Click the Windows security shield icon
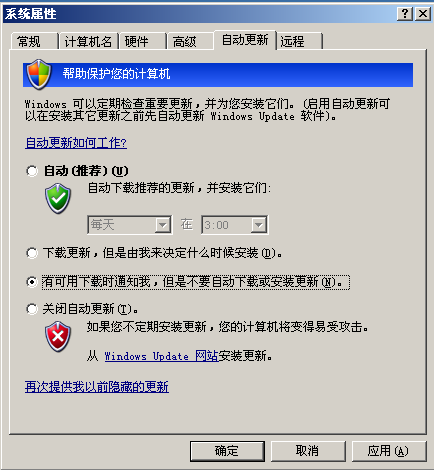Image resolution: width=434 pixels, height=470 pixels. tap(39, 75)
